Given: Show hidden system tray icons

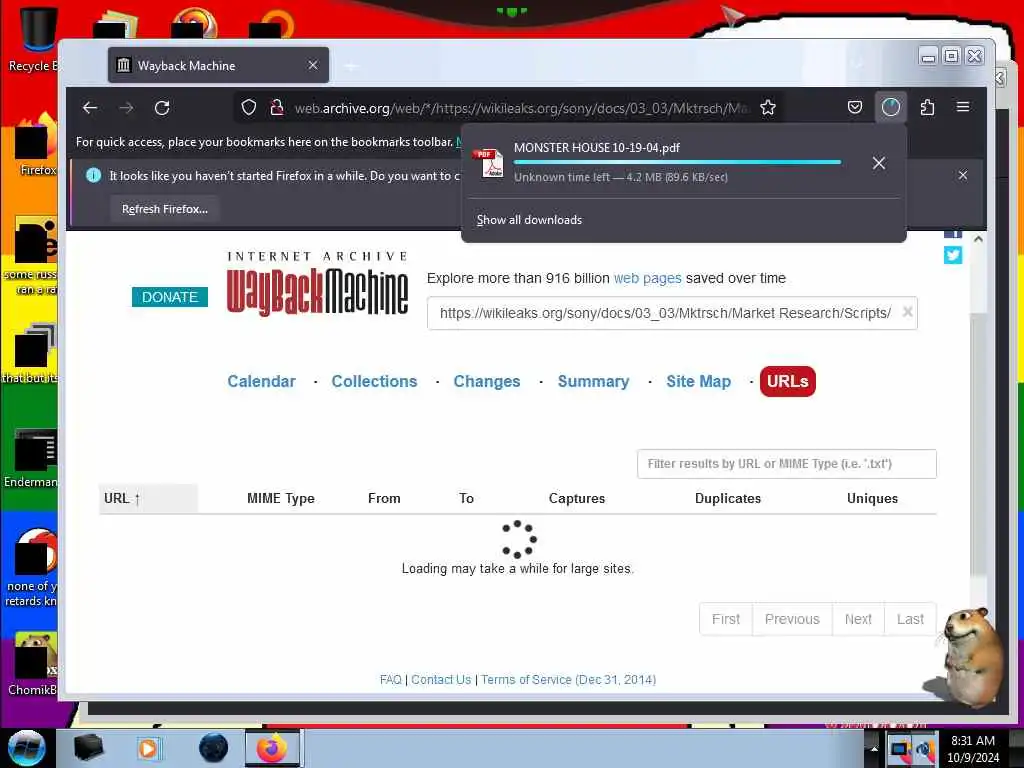Looking at the screenshot, I should click(874, 748).
